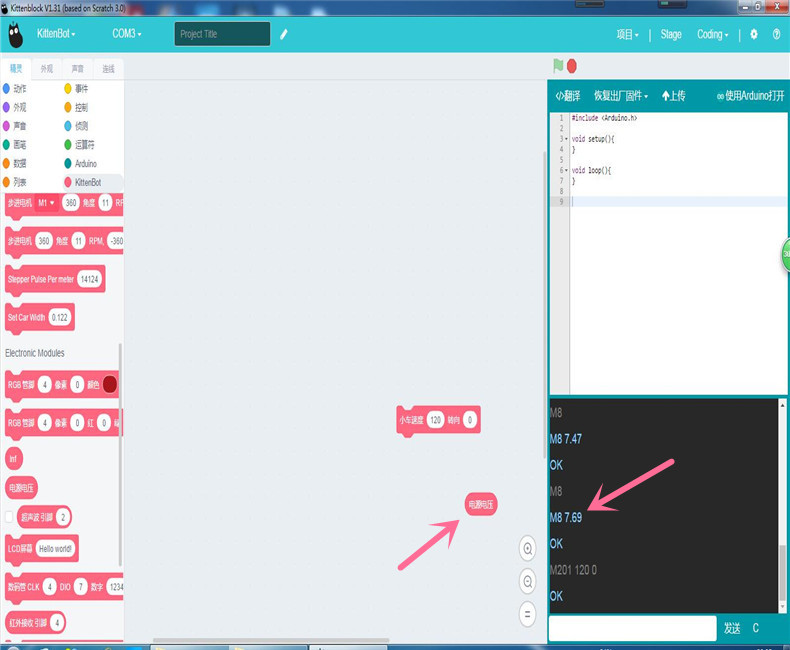Click 发送 to send serial command
The width and height of the screenshot is (790, 650).
(x=732, y=628)
